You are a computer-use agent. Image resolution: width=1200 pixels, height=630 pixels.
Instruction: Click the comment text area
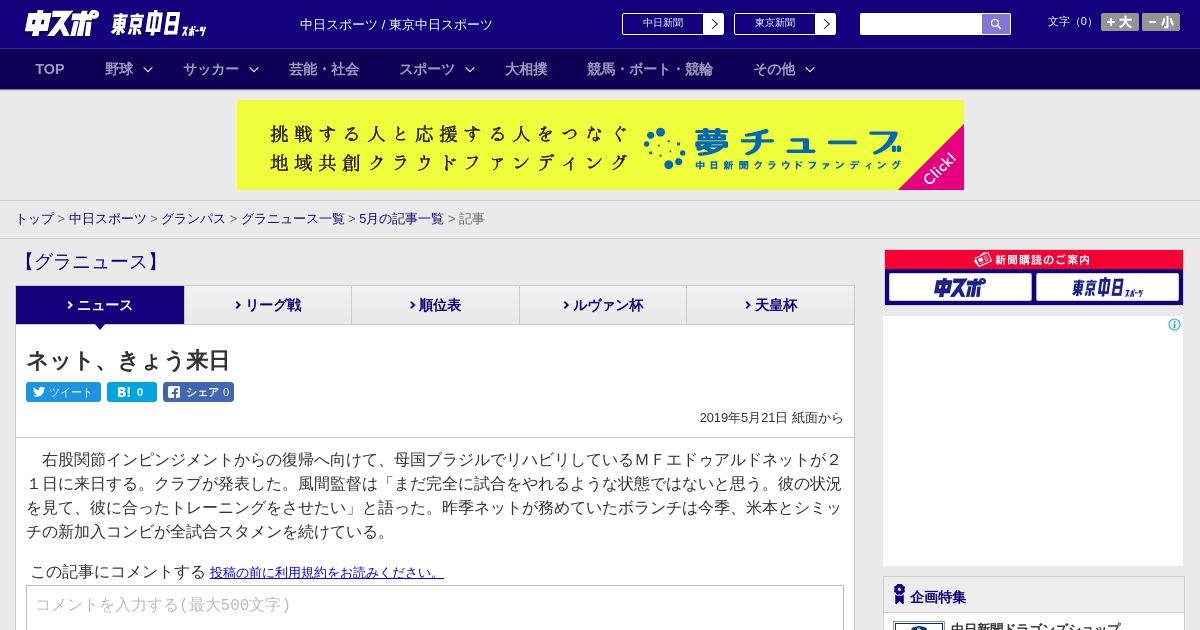(x=435, y=607)
